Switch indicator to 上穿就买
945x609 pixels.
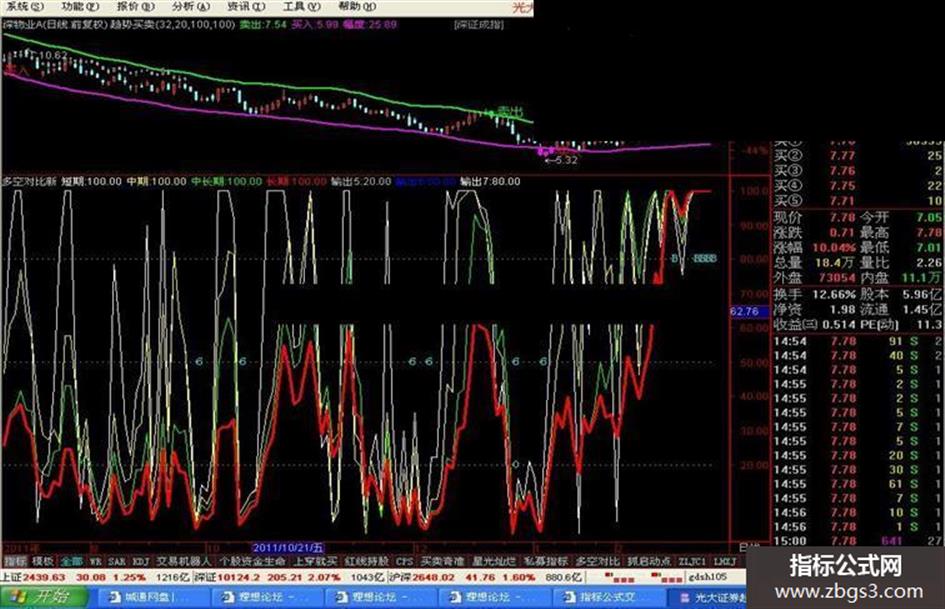tap(315, 561)
